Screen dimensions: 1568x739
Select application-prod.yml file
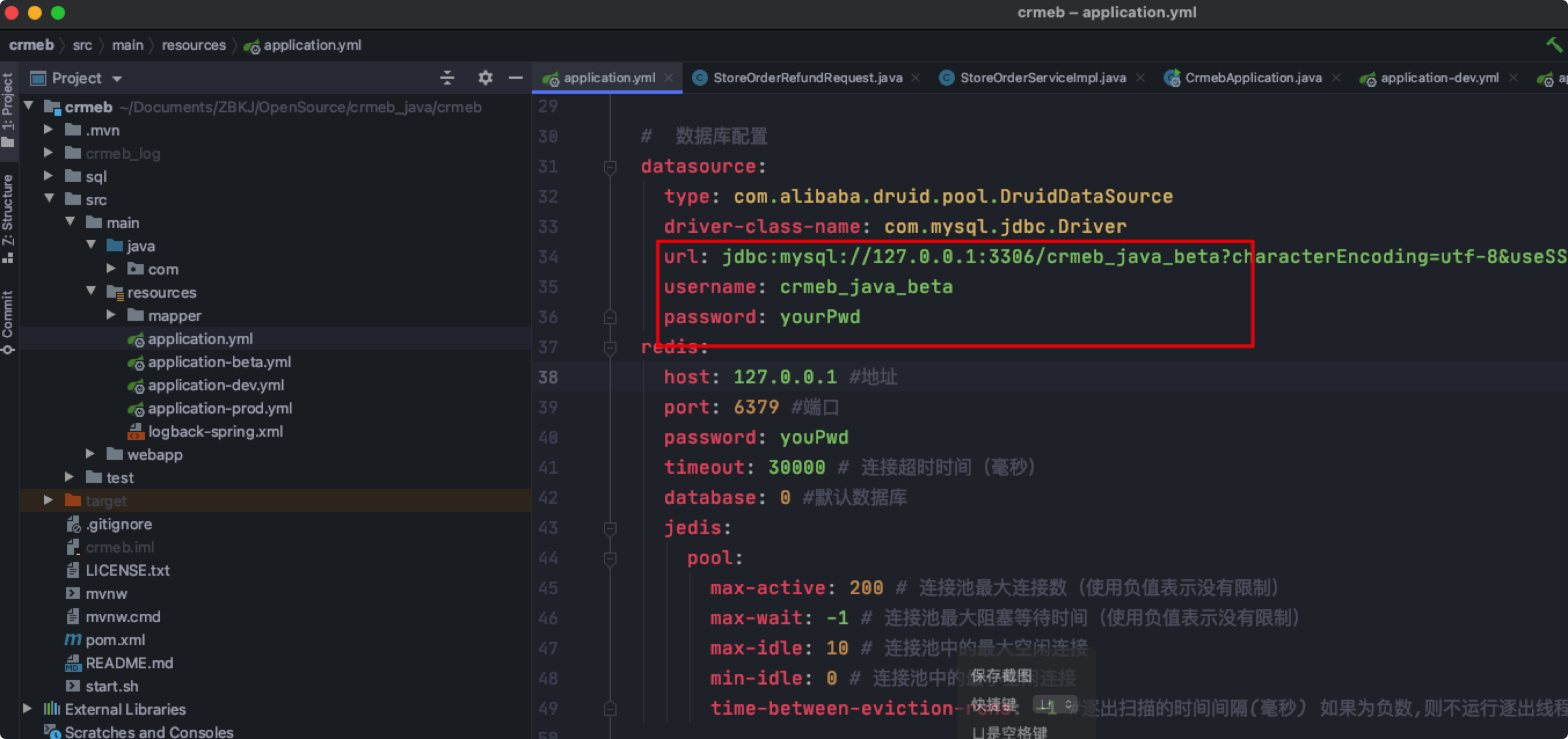(220, 408)
